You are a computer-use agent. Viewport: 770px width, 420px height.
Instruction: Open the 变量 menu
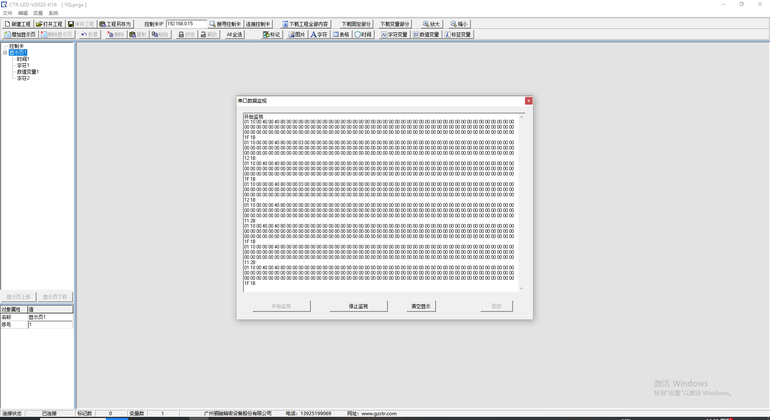38,13
